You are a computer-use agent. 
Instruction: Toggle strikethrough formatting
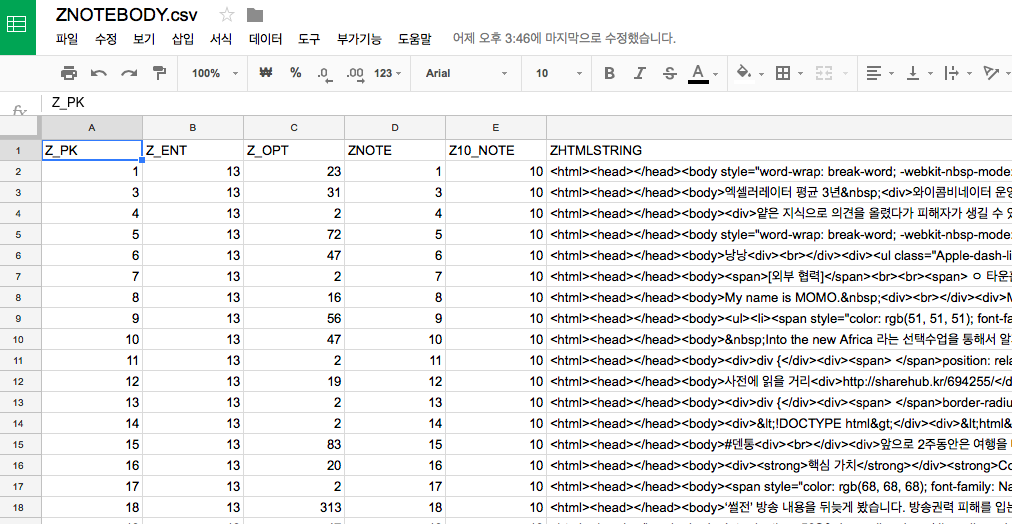coord(670,74)
